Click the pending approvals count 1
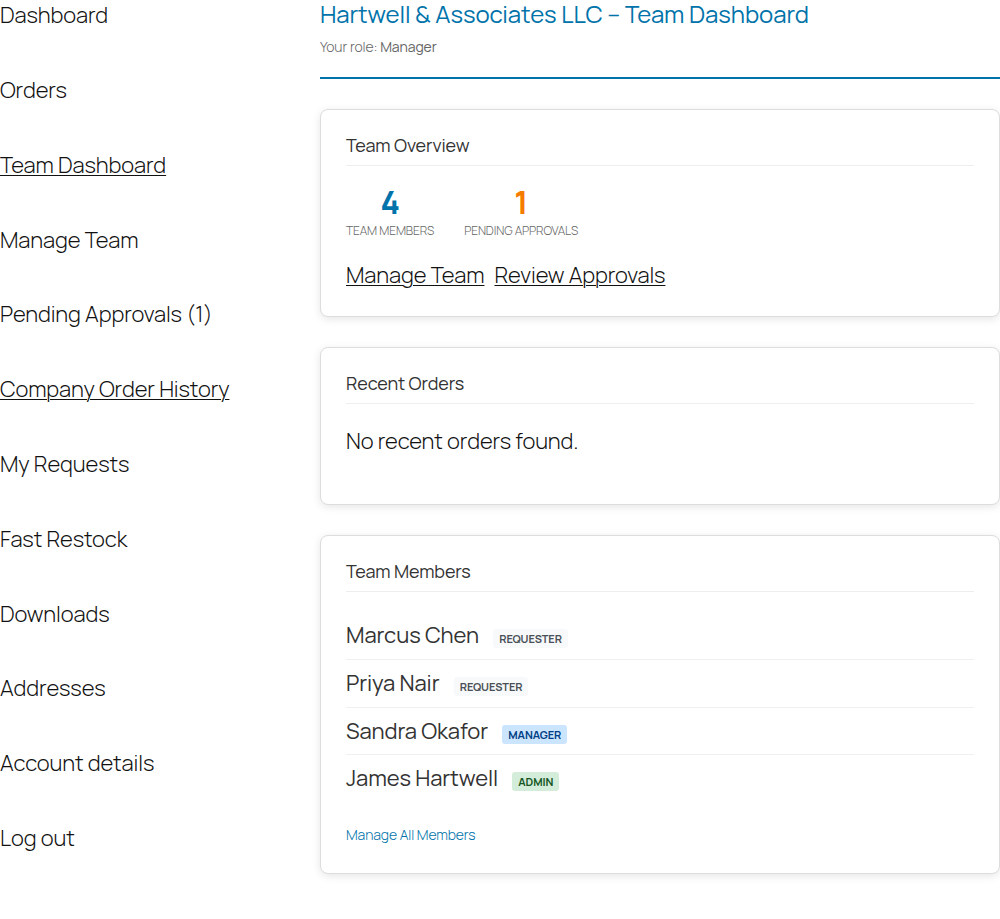Viewport: 1000px width, 919px height. (521, 203)
